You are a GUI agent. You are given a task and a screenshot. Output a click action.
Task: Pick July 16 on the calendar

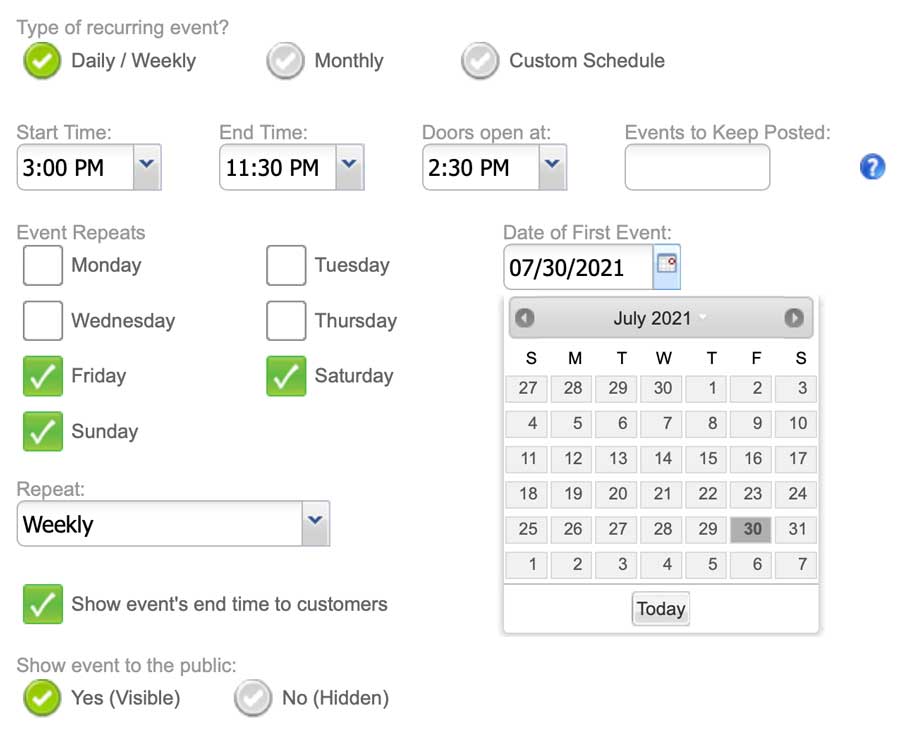[751, 458]
